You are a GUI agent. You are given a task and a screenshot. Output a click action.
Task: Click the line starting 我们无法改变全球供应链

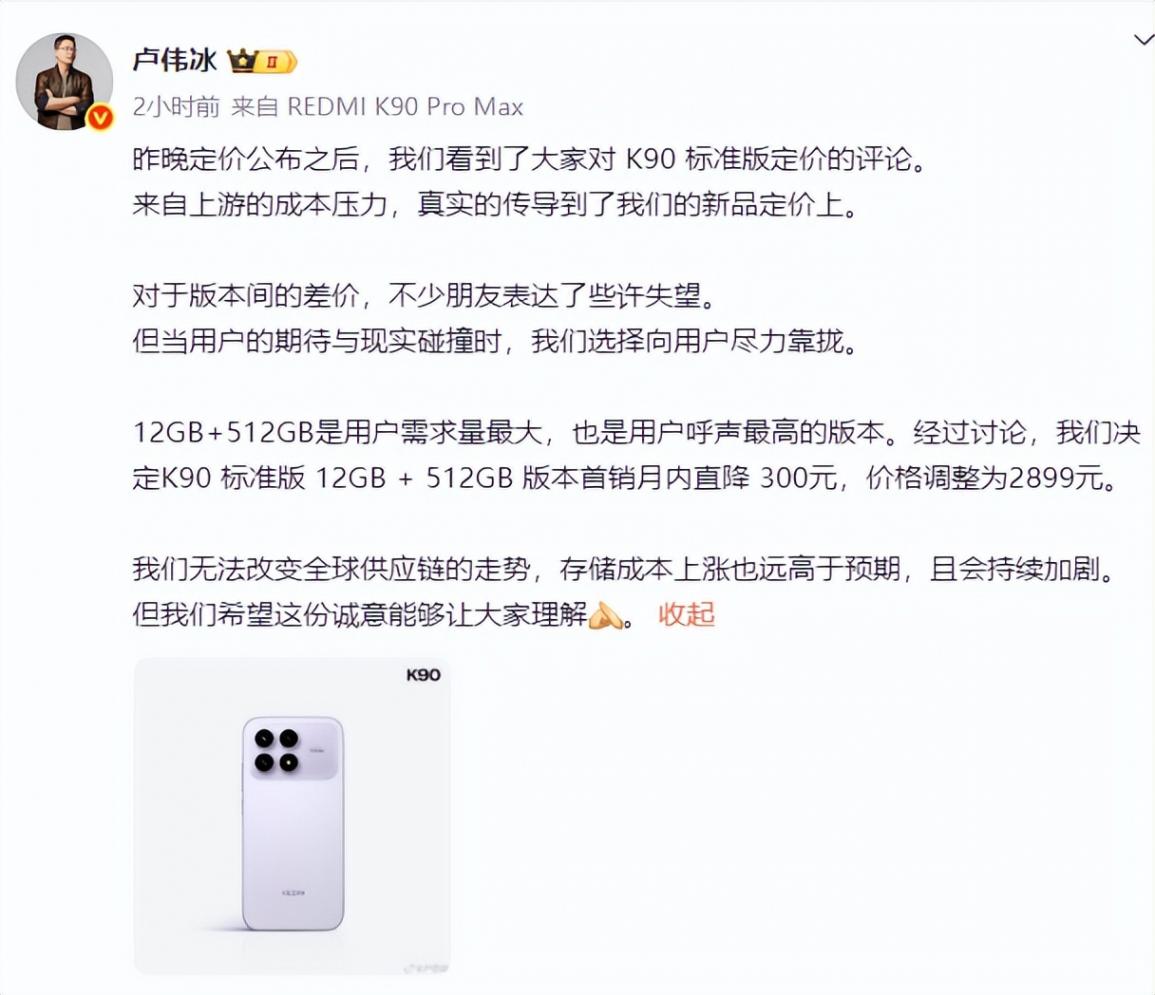click(624, 569)
